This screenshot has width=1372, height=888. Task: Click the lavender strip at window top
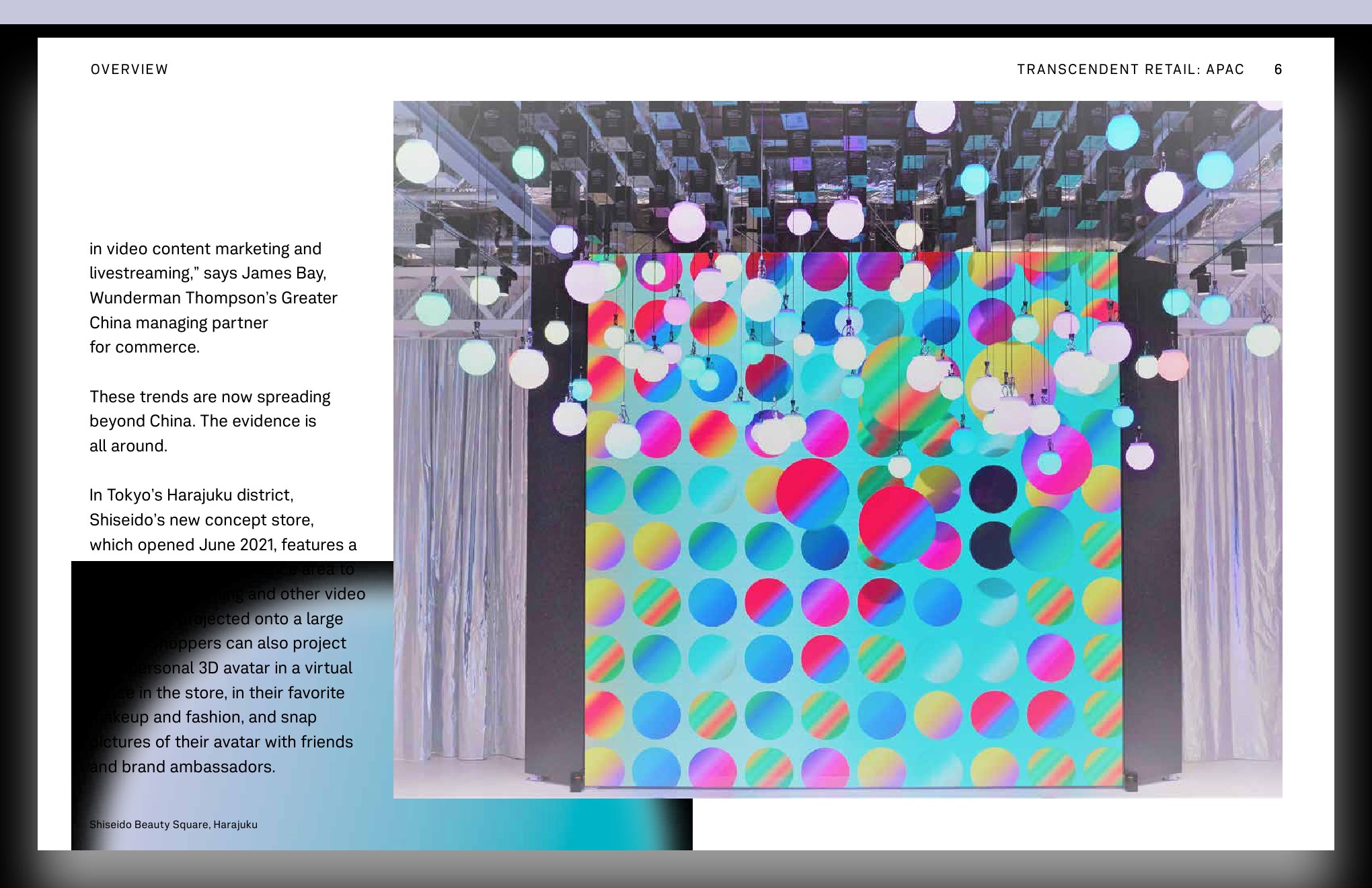point(686,11)
